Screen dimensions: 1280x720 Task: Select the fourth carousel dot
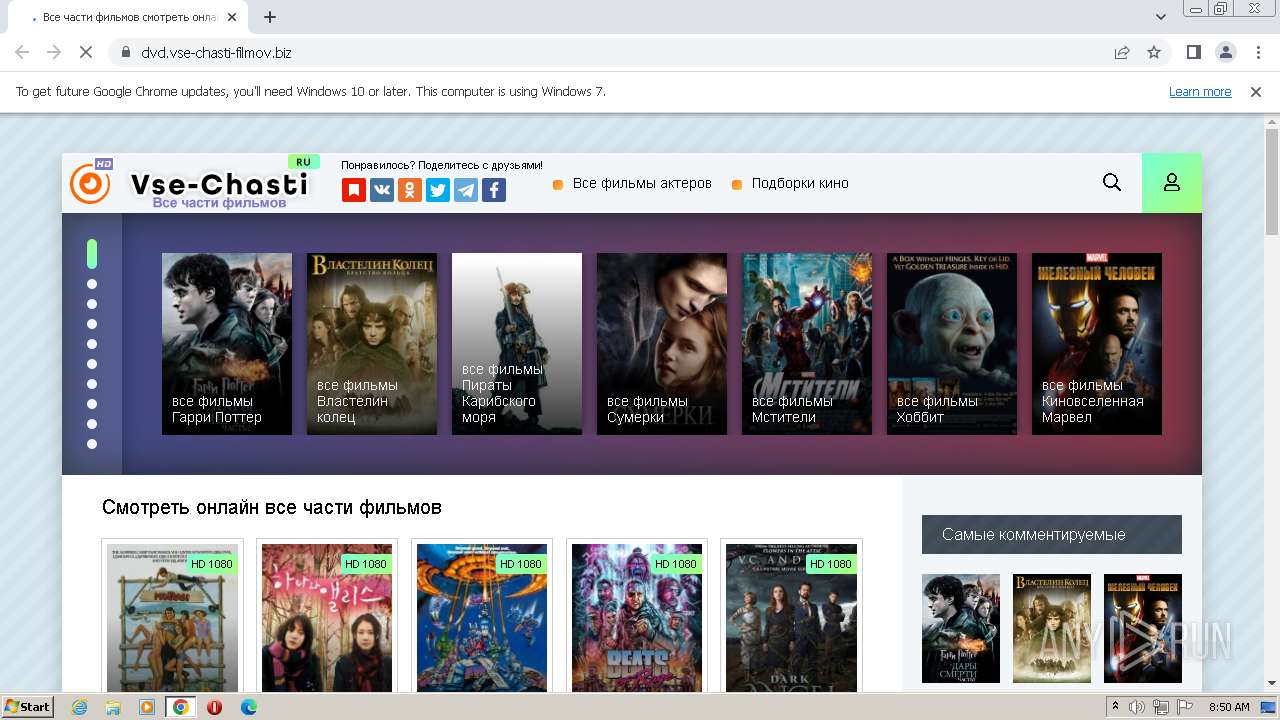(92, 324)
